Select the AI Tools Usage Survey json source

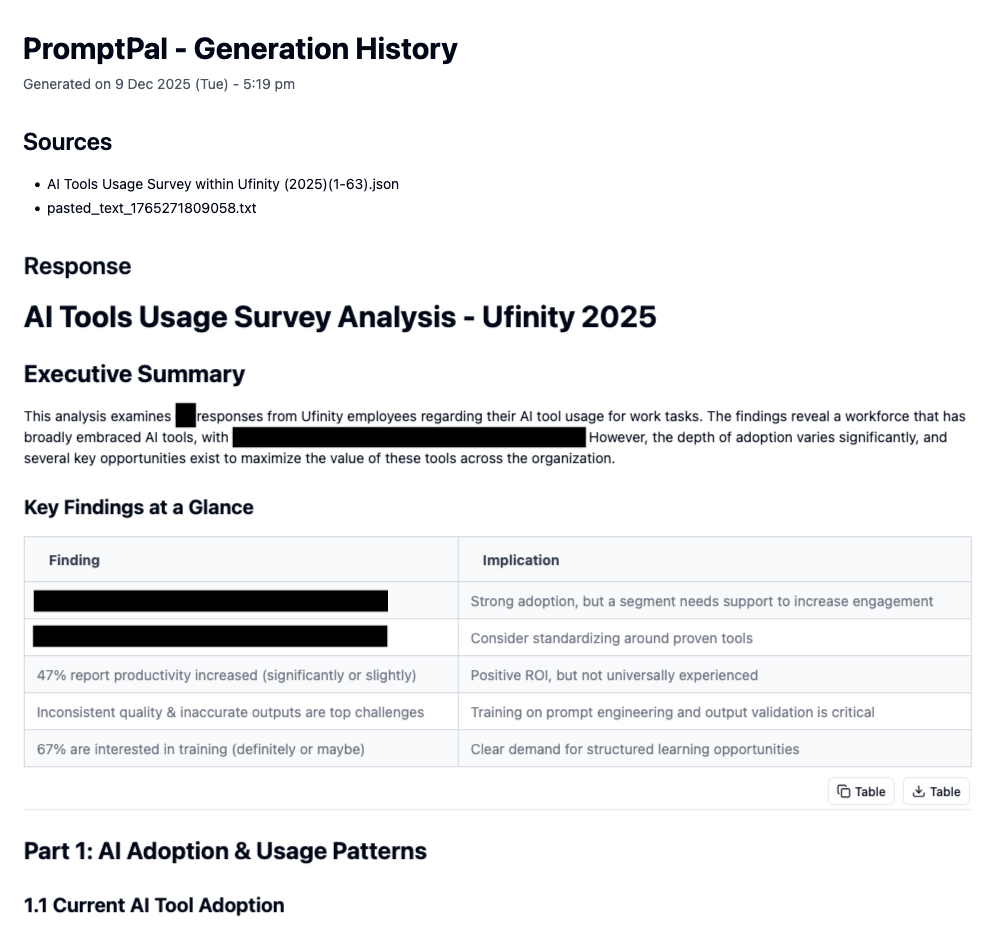click(222, 184)
